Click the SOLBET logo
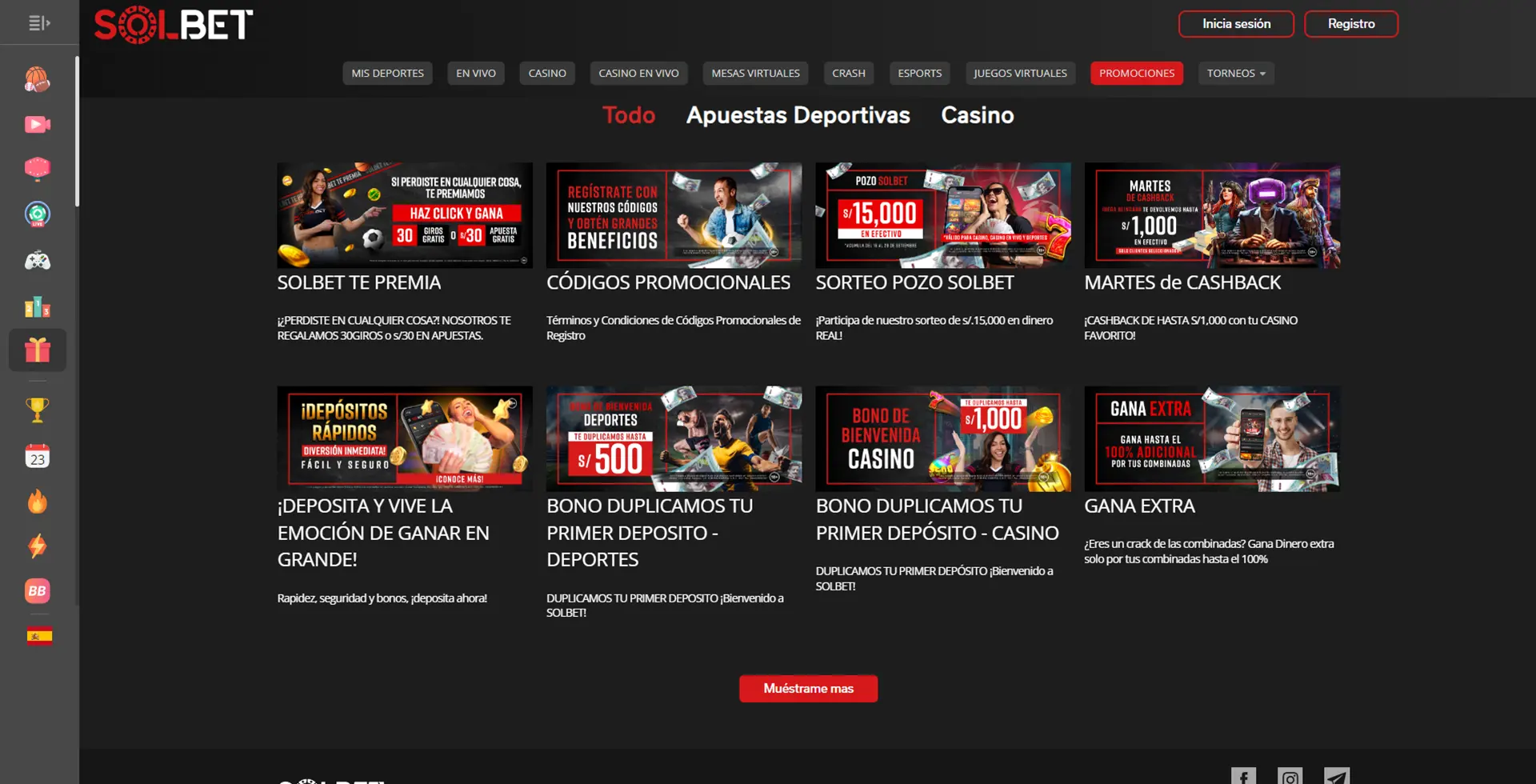This screenshot has width=1536, height=784. tap(174, 26)
